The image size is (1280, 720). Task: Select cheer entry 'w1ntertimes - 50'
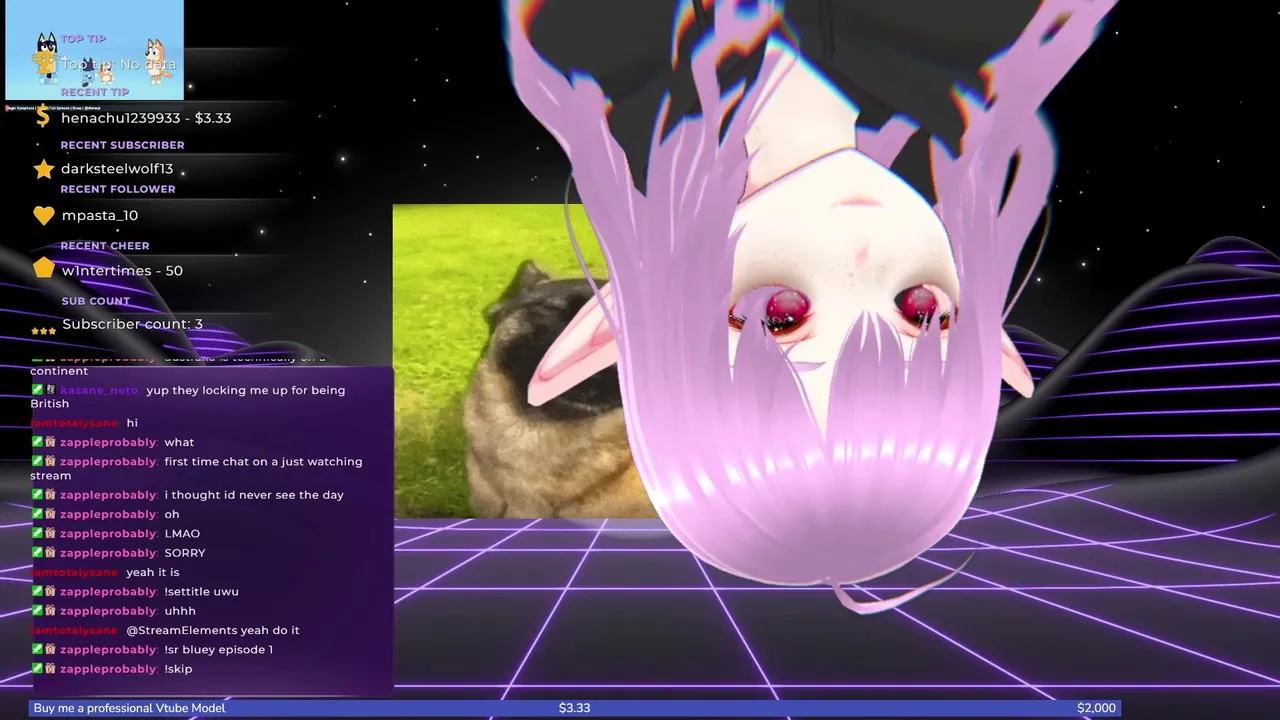(x=122, y=271)
